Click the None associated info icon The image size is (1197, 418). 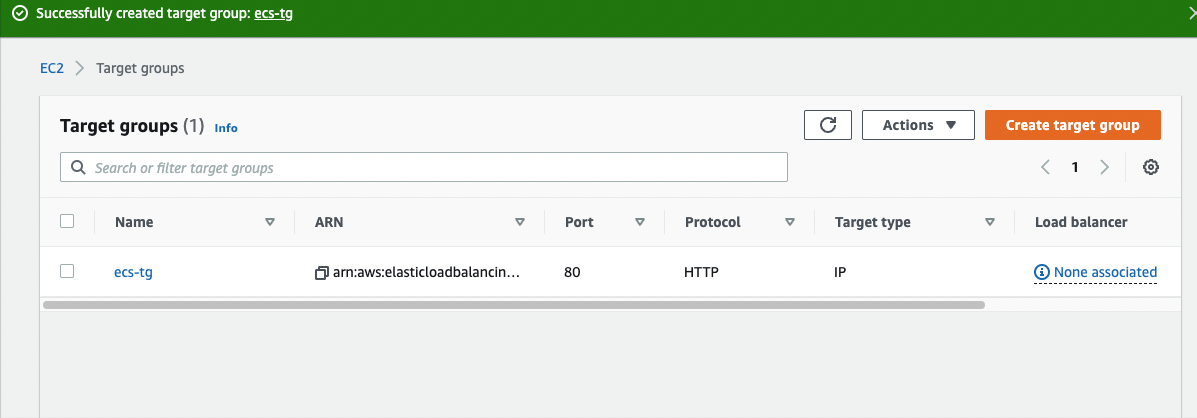(1041, 272)
